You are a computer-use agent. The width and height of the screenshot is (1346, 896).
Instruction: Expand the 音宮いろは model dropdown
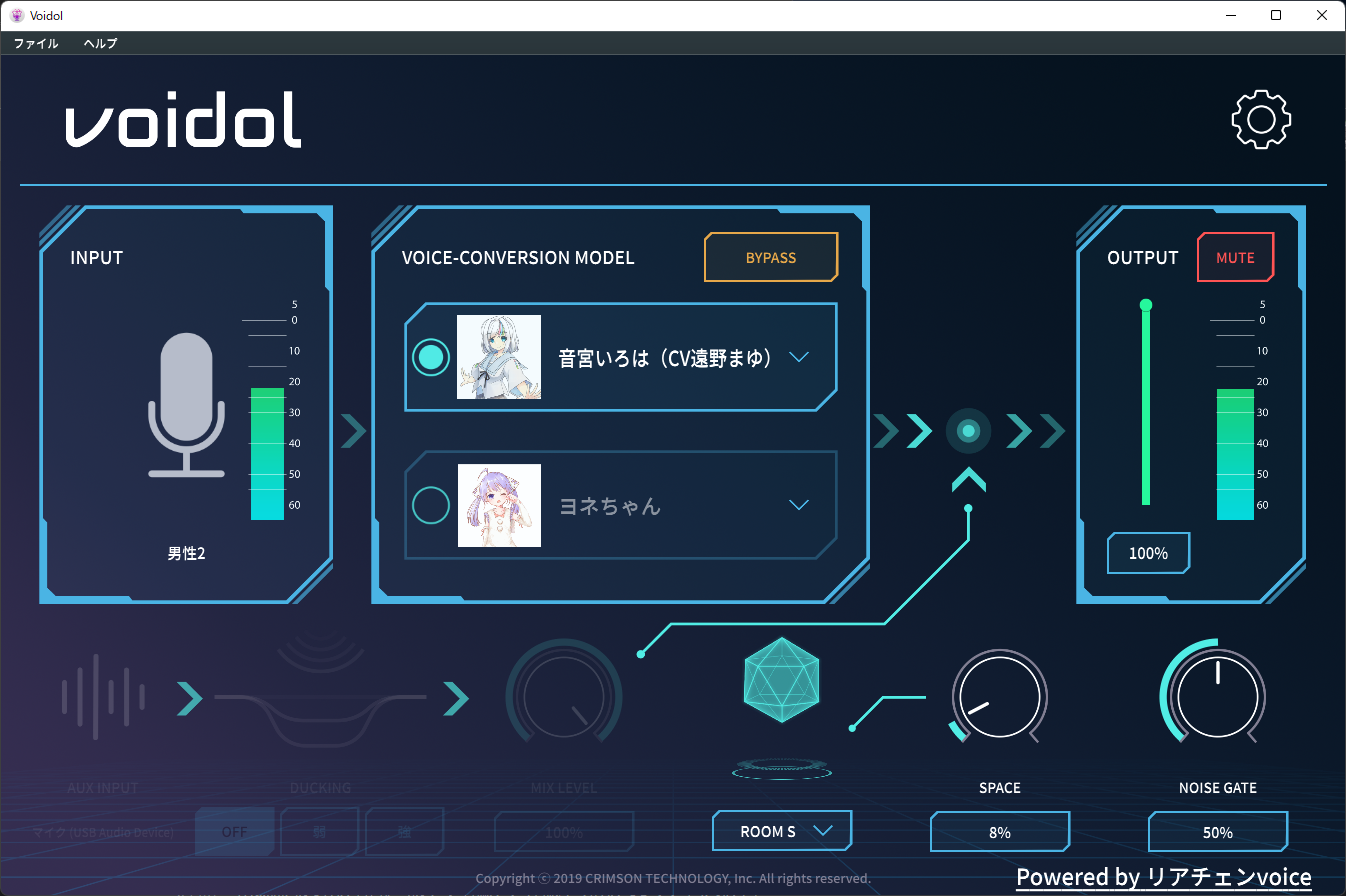[x=798, y=356]
